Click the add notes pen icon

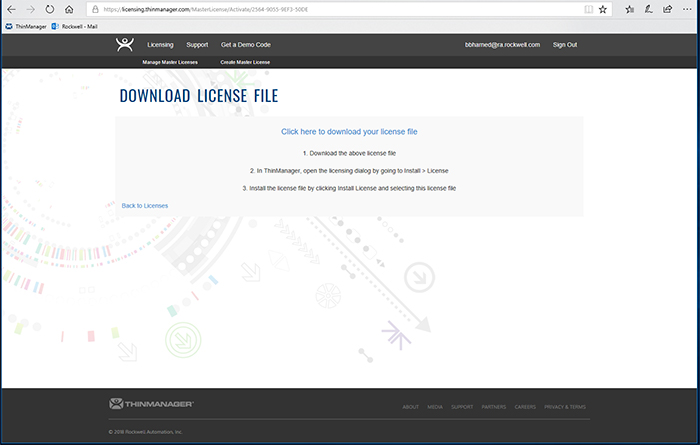pyautogui.click(x=649, y=9)
